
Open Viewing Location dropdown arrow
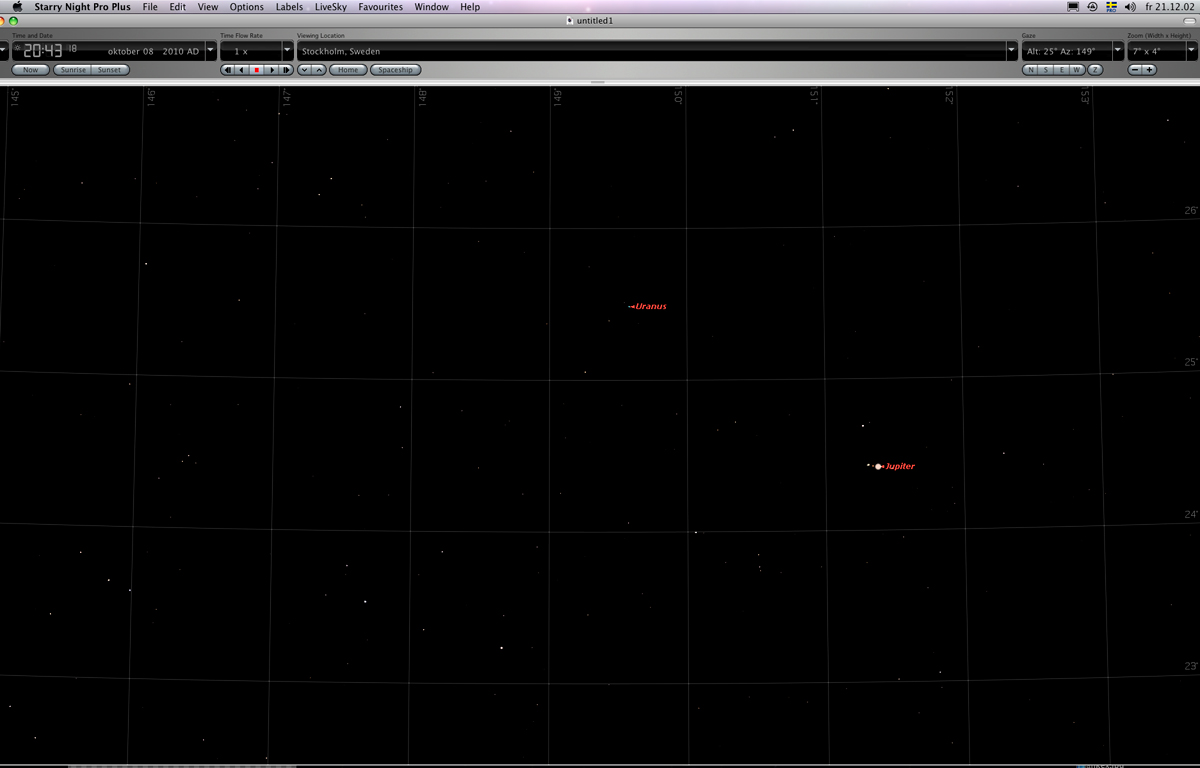click(1011, 50)
